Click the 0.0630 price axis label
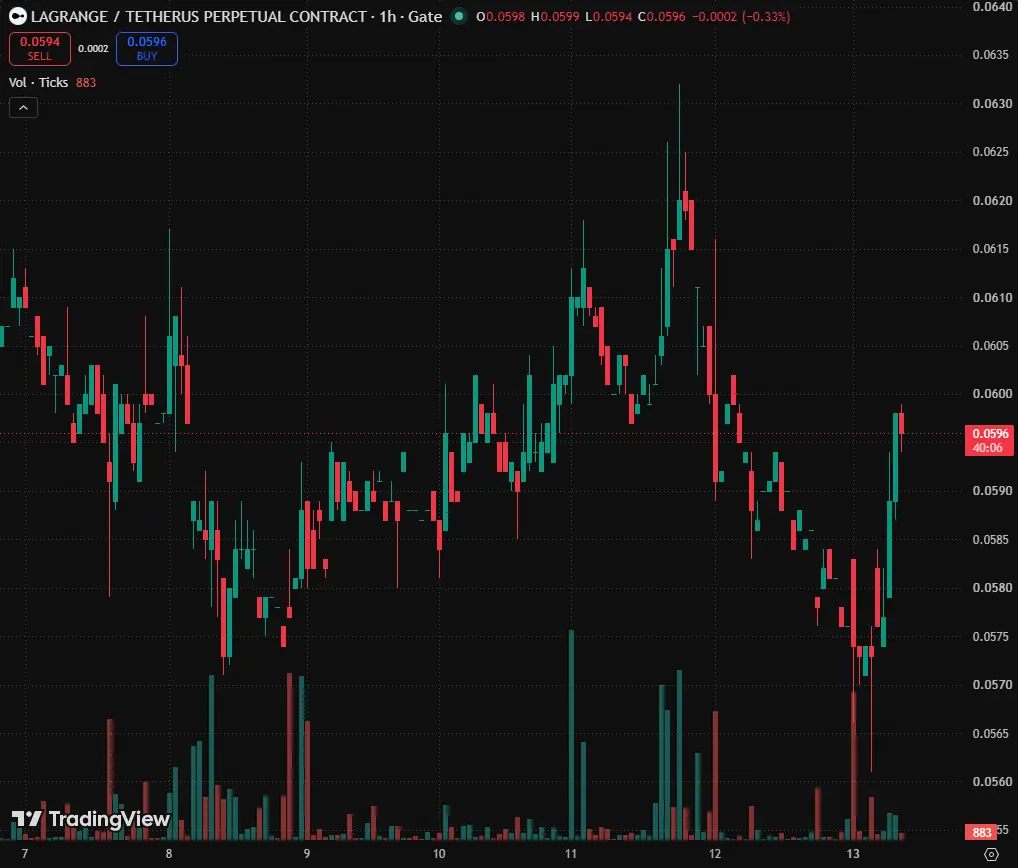Image resolution: width=1018 pixels, height=868 pixels. click(992, 103)
